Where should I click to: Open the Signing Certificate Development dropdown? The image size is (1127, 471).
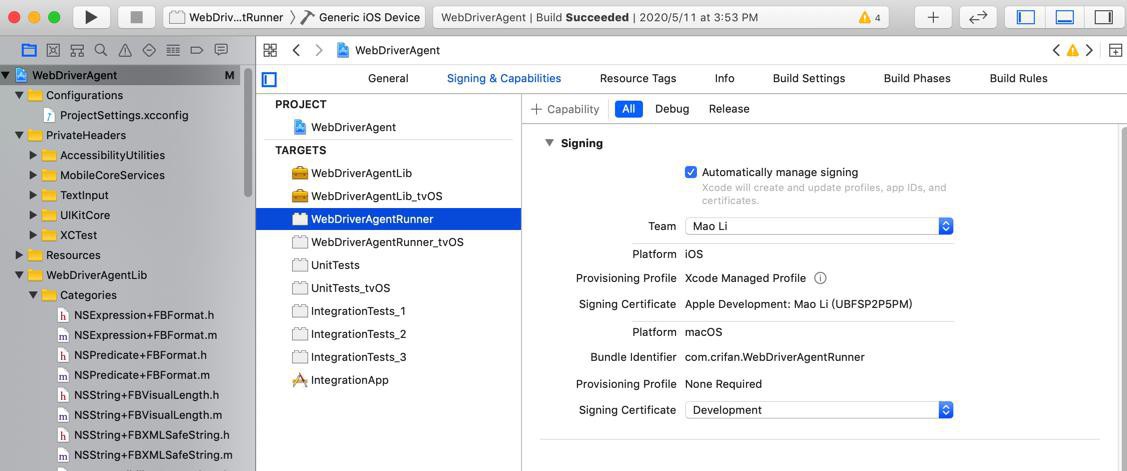(x=819, y=410)
